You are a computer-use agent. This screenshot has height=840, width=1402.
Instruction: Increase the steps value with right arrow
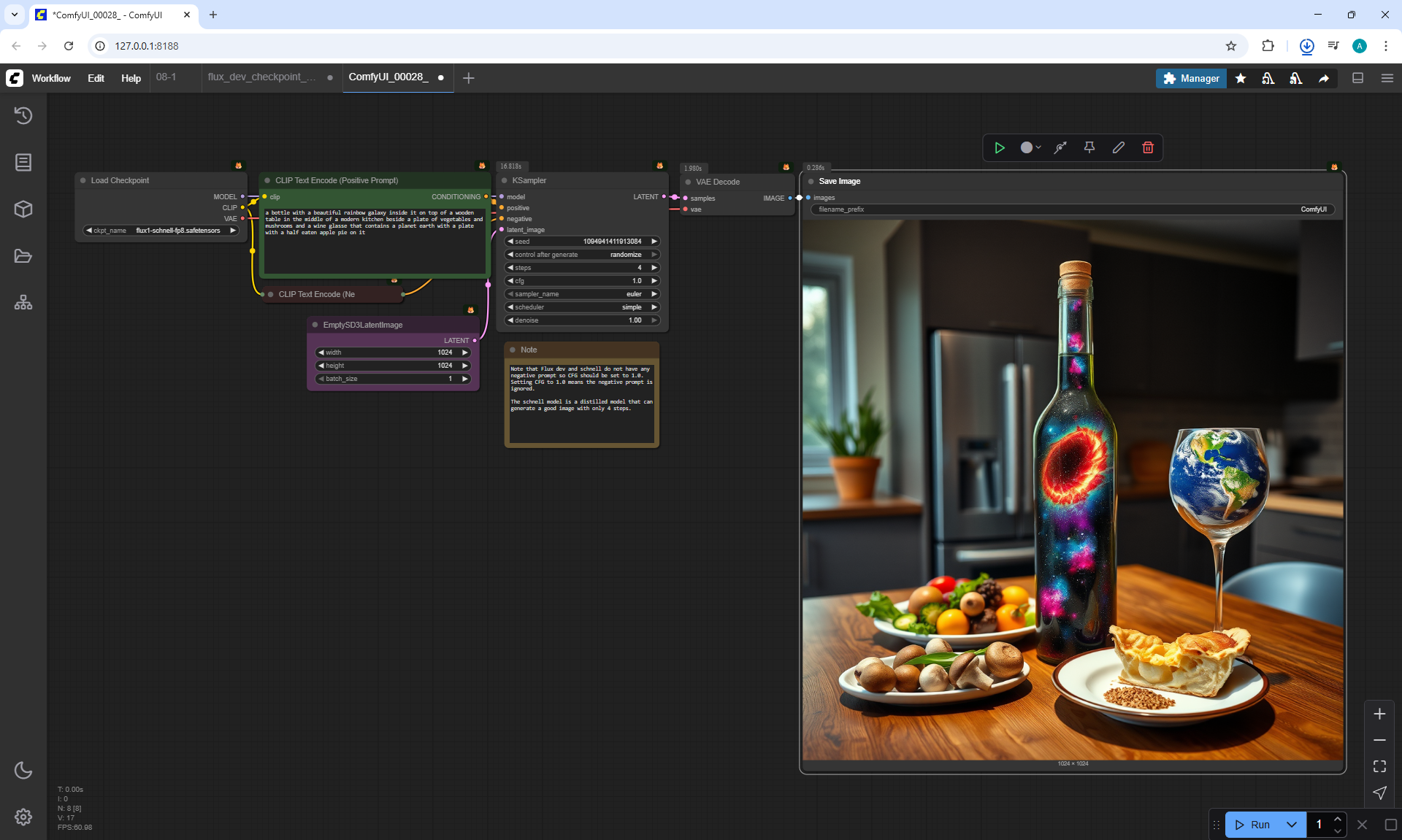pos(654,268)
